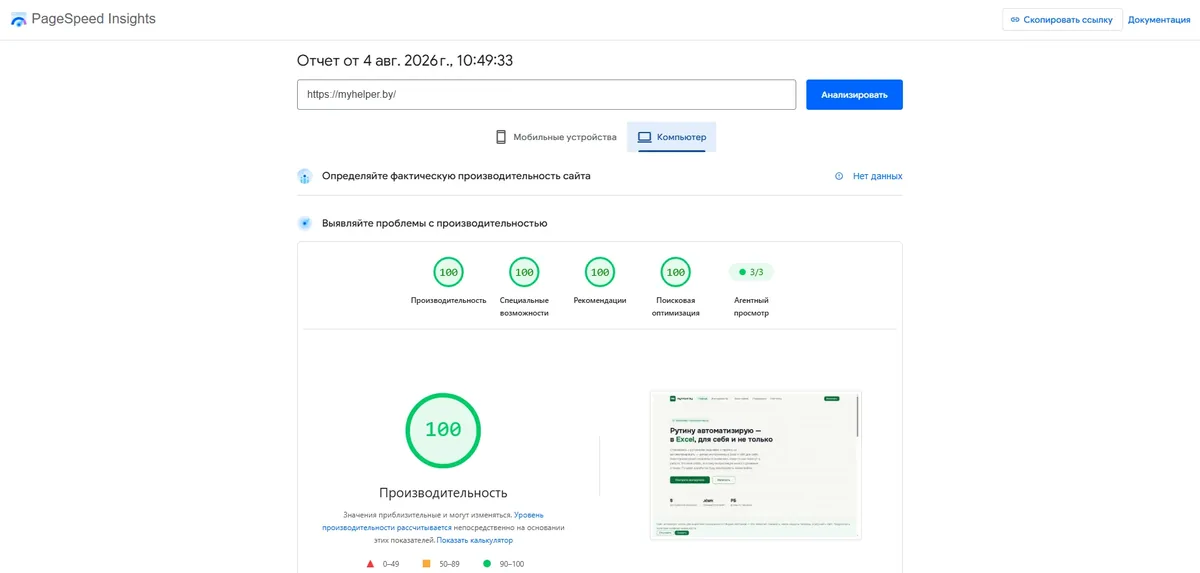Click the Рекомендации label under its gauge
Screen dimensions: 1200x573
click(x=600, y=300)
